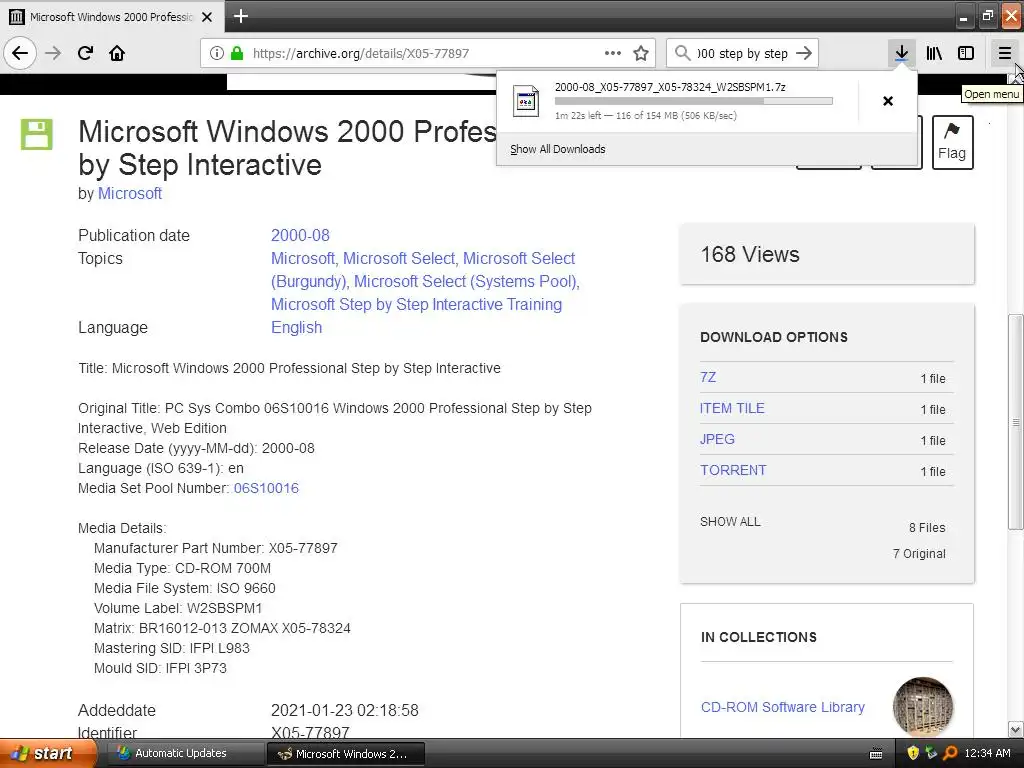
Task: Click the keyboard icon in the taskbar
Action: pos(876,754)
